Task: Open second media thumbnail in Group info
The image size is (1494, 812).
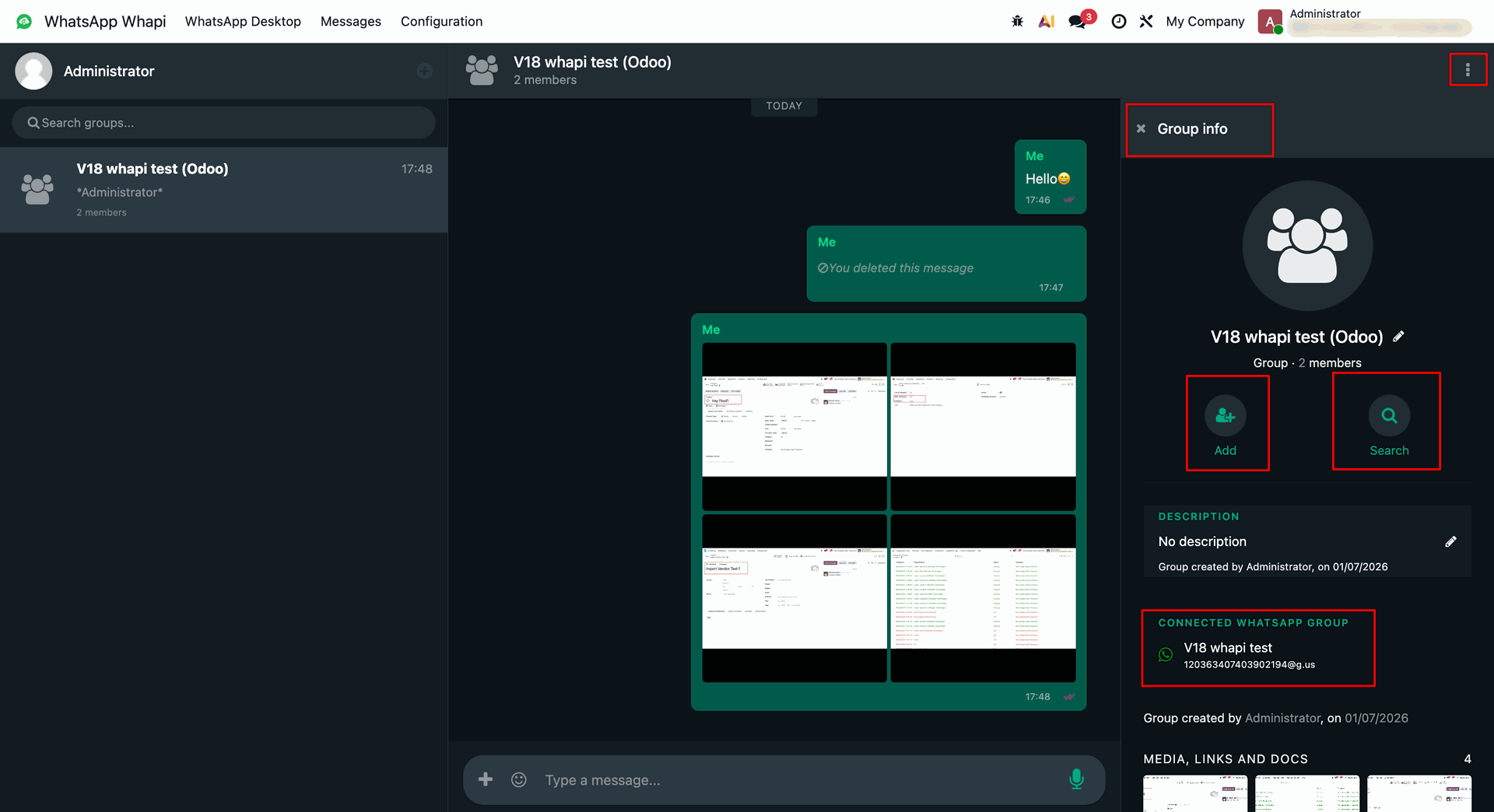Action: click(x=1307, y=793)
